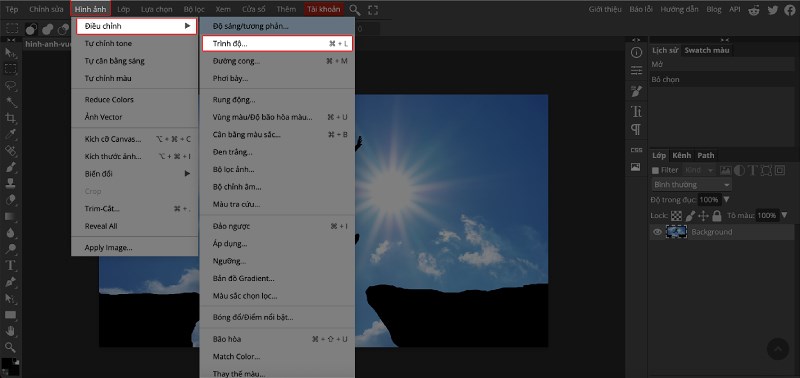Select the Eyedropper tool
The width and height of the screenshot is (800, 378).
(11, 135)
